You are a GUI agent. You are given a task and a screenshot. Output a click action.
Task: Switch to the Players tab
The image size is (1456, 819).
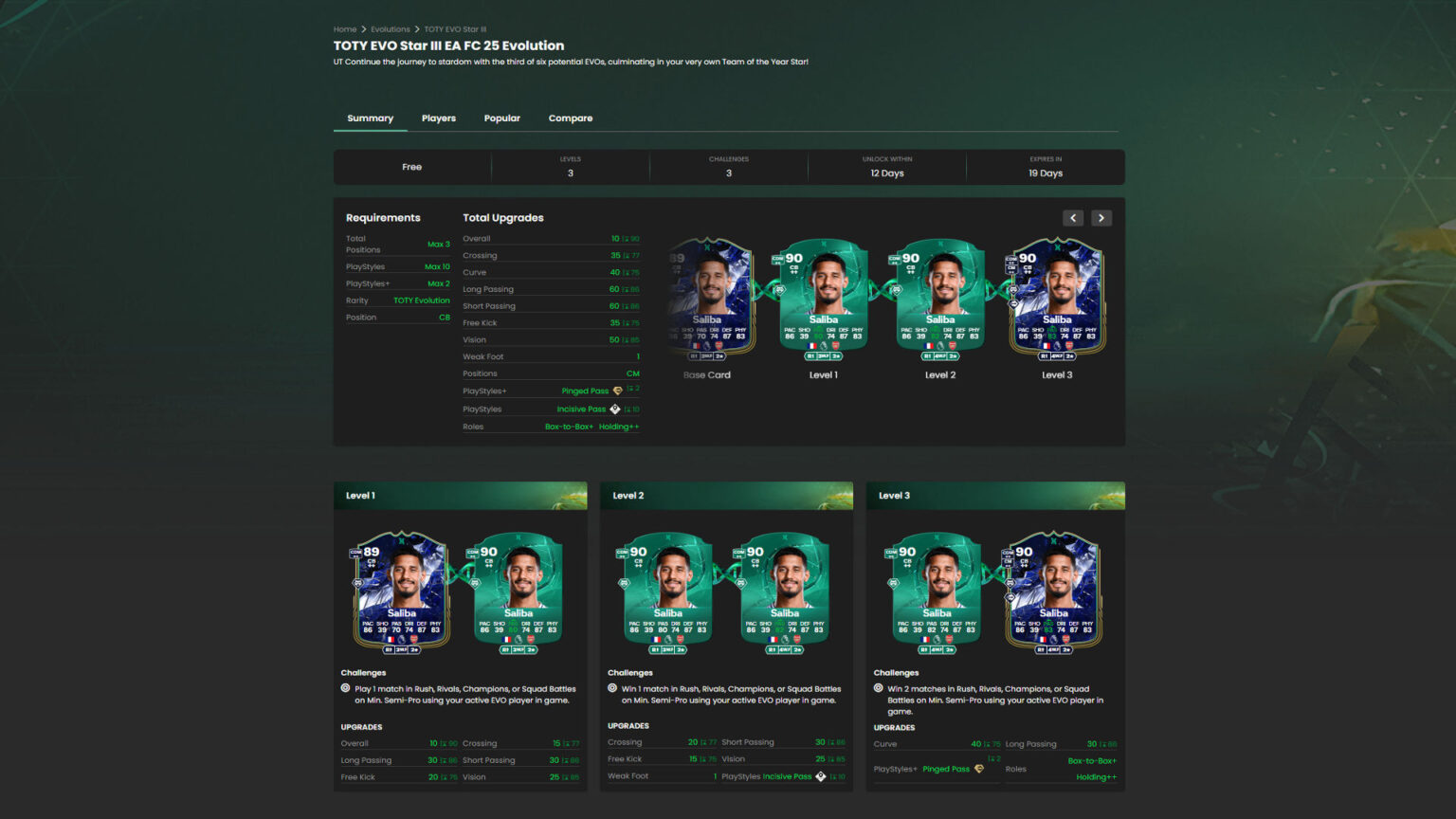(x=438, y=118)
